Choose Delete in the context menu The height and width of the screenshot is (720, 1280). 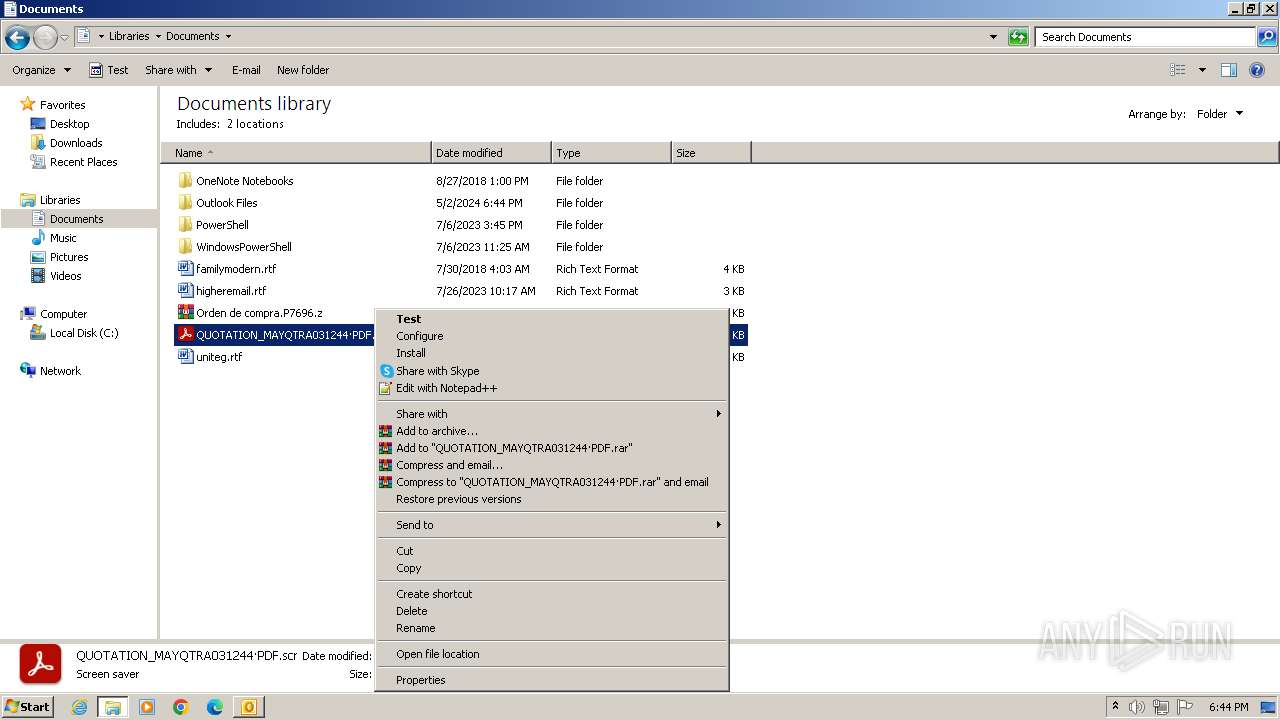coord(551,611)
